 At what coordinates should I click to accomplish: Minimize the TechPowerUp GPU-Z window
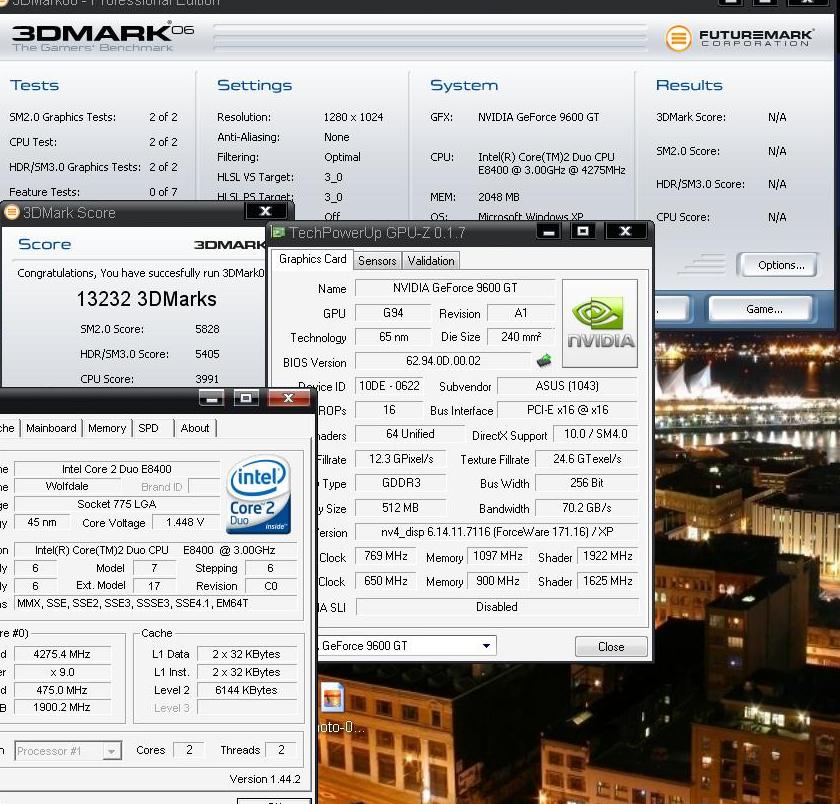point(549,231)
